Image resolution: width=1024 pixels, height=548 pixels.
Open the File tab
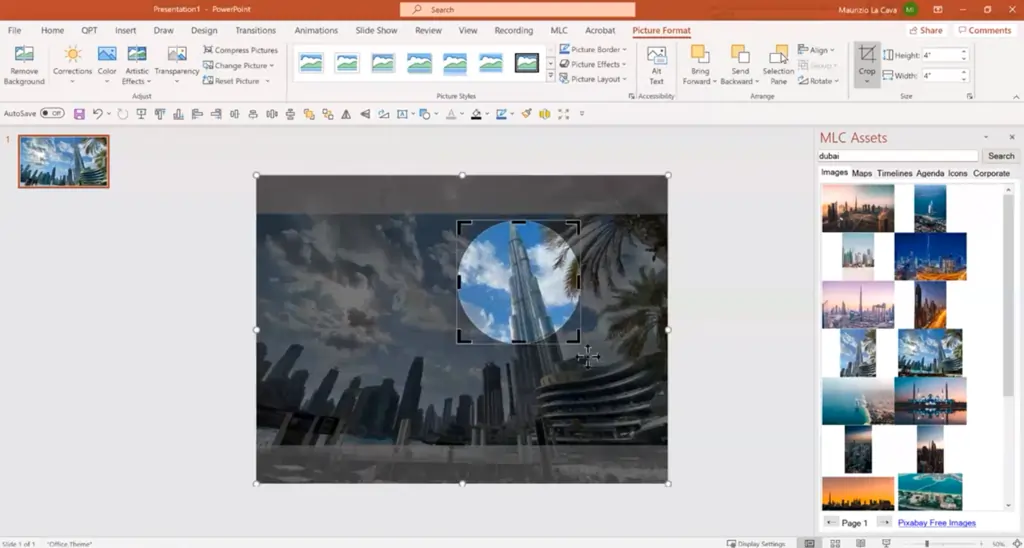tap(14, 30)
